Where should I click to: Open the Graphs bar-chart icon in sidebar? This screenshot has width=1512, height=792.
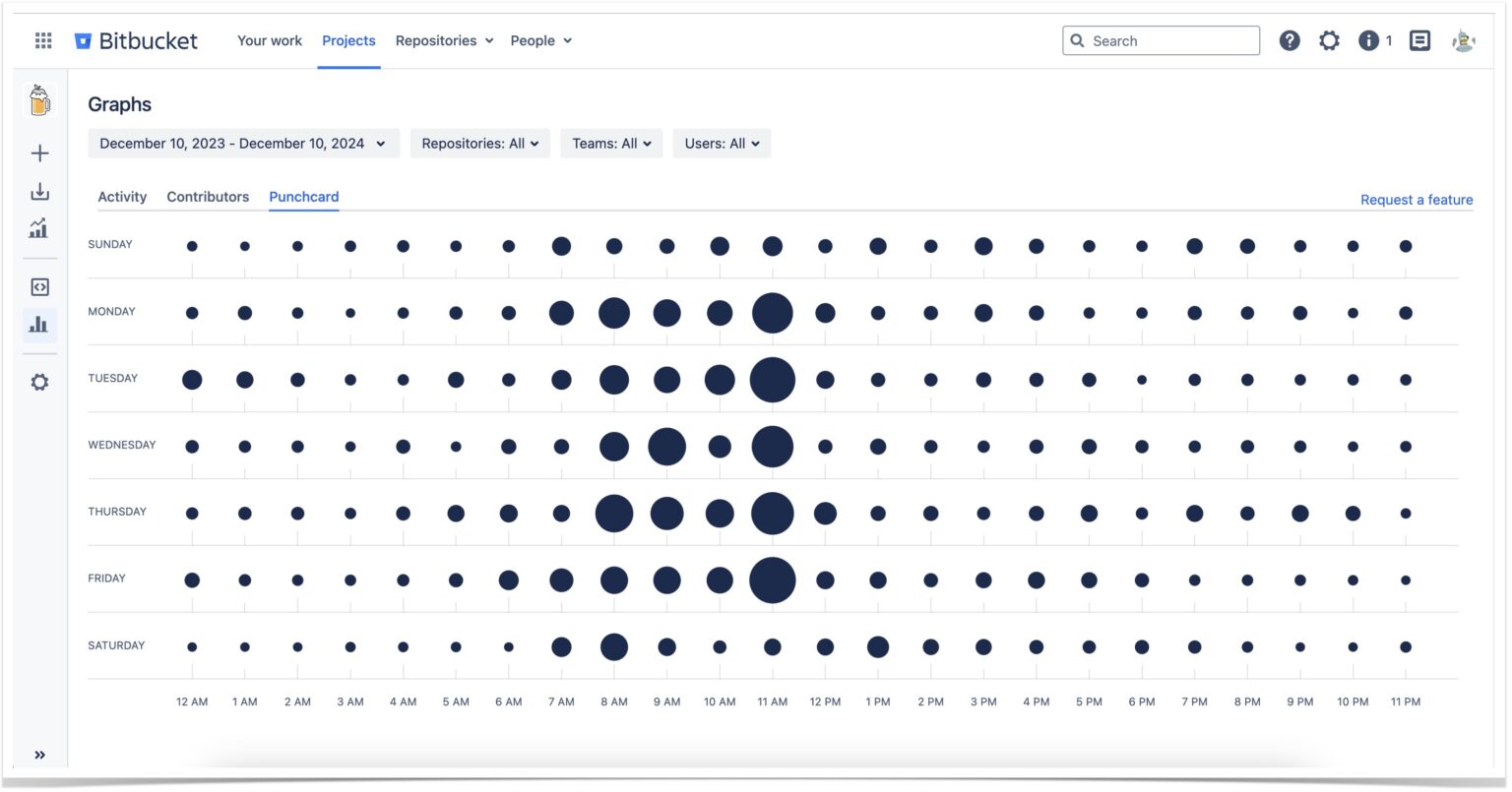click(x=39, y=325)
